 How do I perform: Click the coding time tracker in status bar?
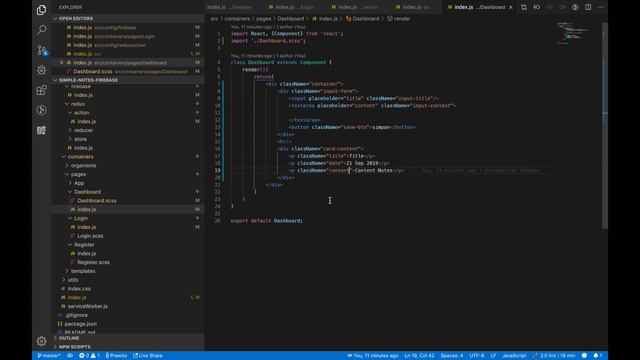[553, 356]
